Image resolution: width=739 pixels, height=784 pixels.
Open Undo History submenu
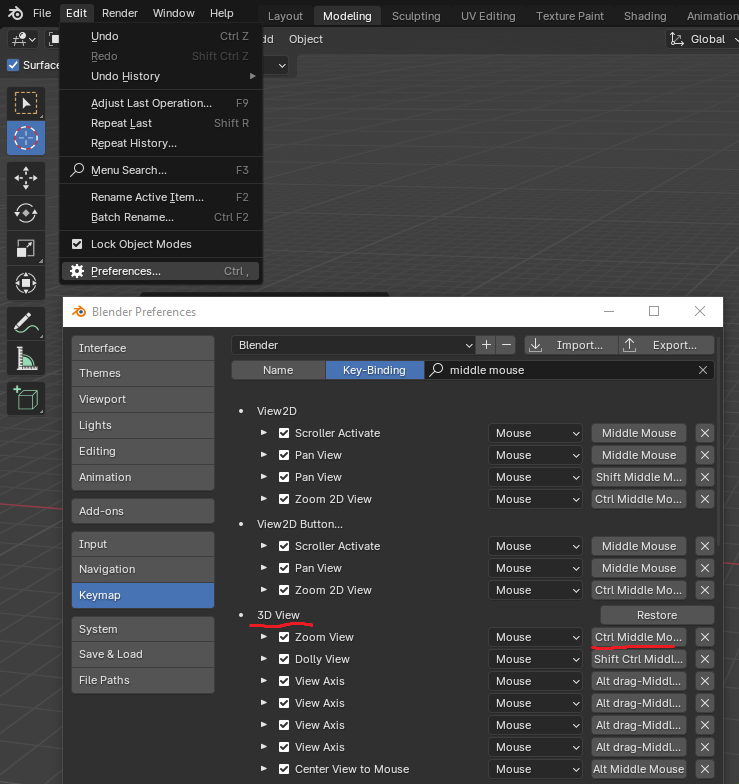click(161, 76)
